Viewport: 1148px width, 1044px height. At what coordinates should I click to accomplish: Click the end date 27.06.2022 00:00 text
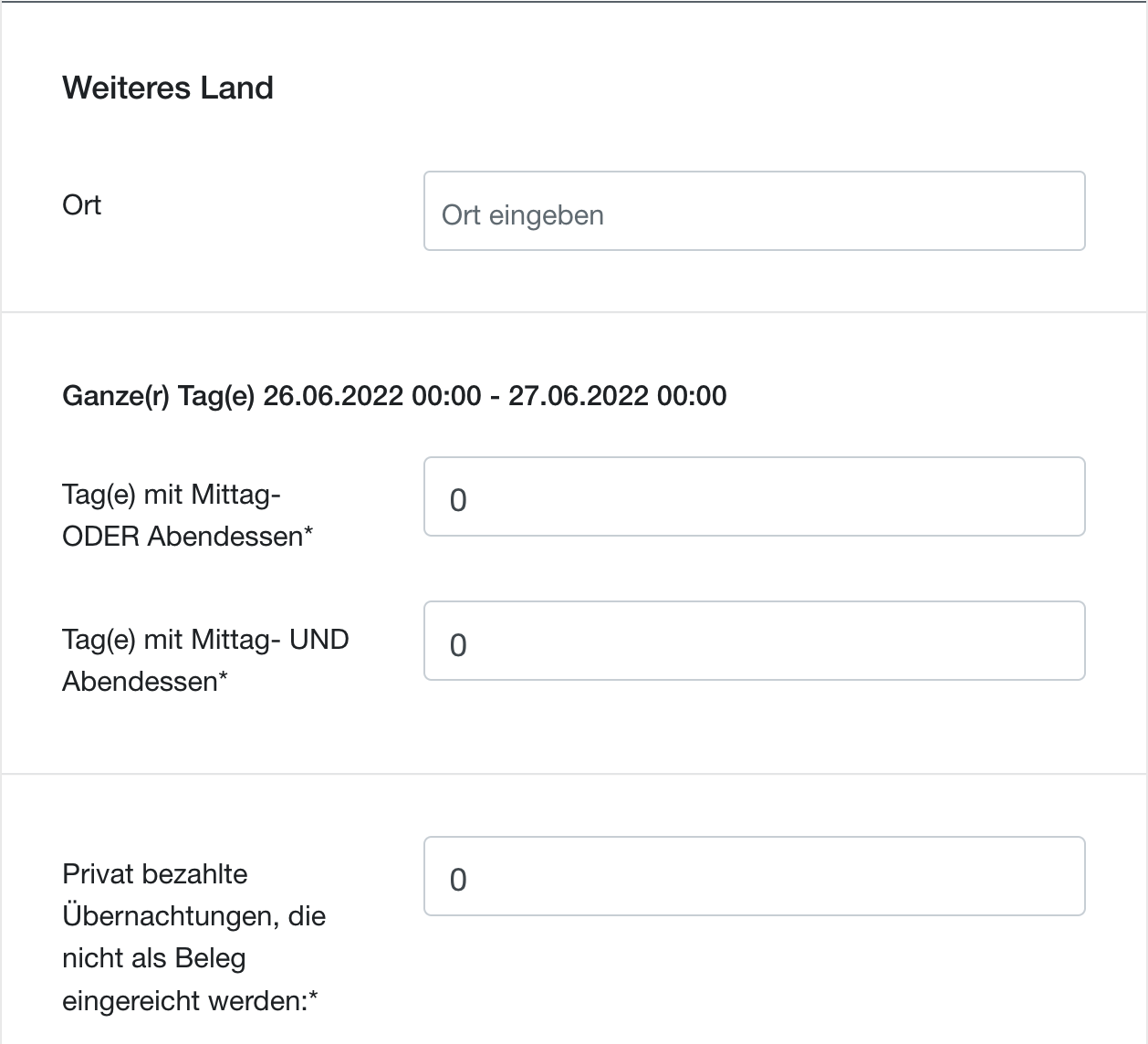618,396
